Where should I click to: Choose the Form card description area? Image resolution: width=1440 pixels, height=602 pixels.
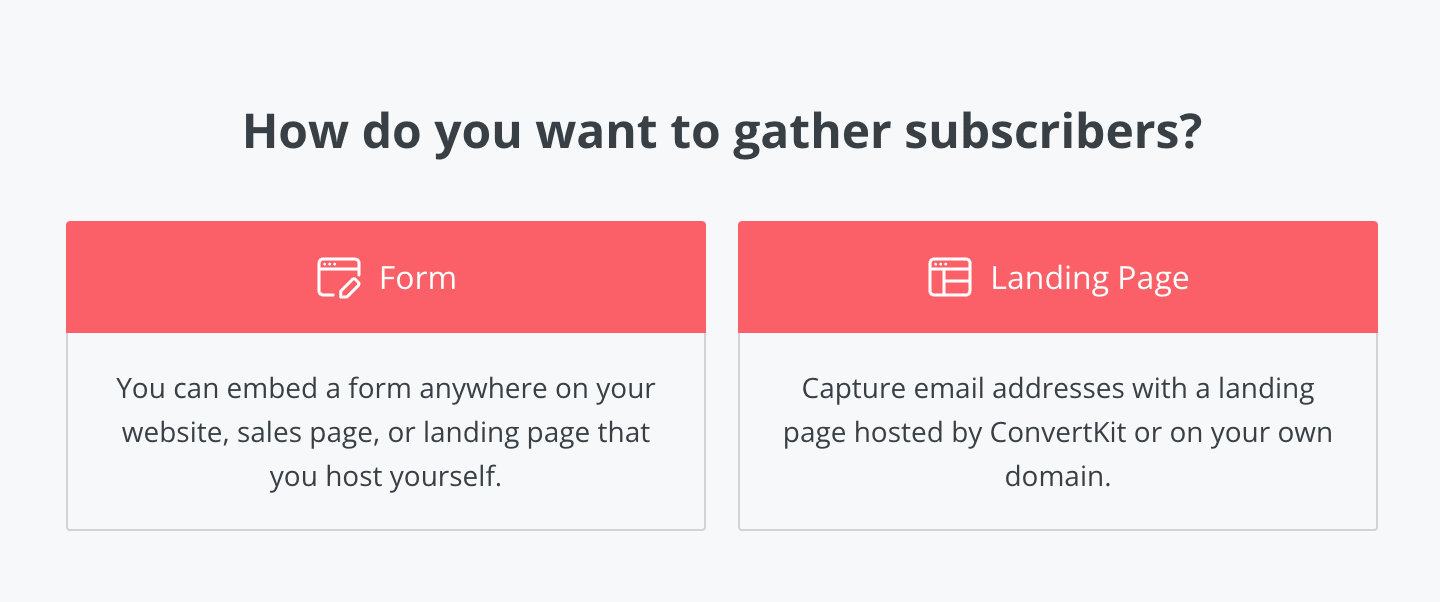pyautogui.click(x=386, y=431)
